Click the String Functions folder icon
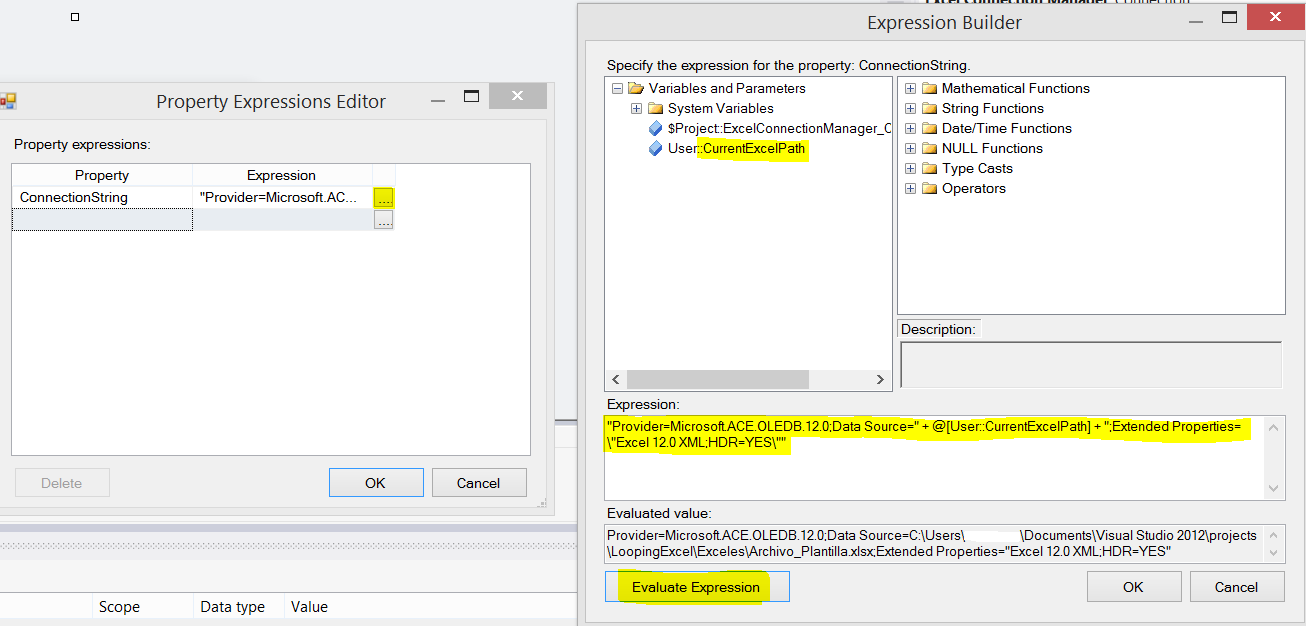Screen dimensions: 1306x626 pos(929,108)
